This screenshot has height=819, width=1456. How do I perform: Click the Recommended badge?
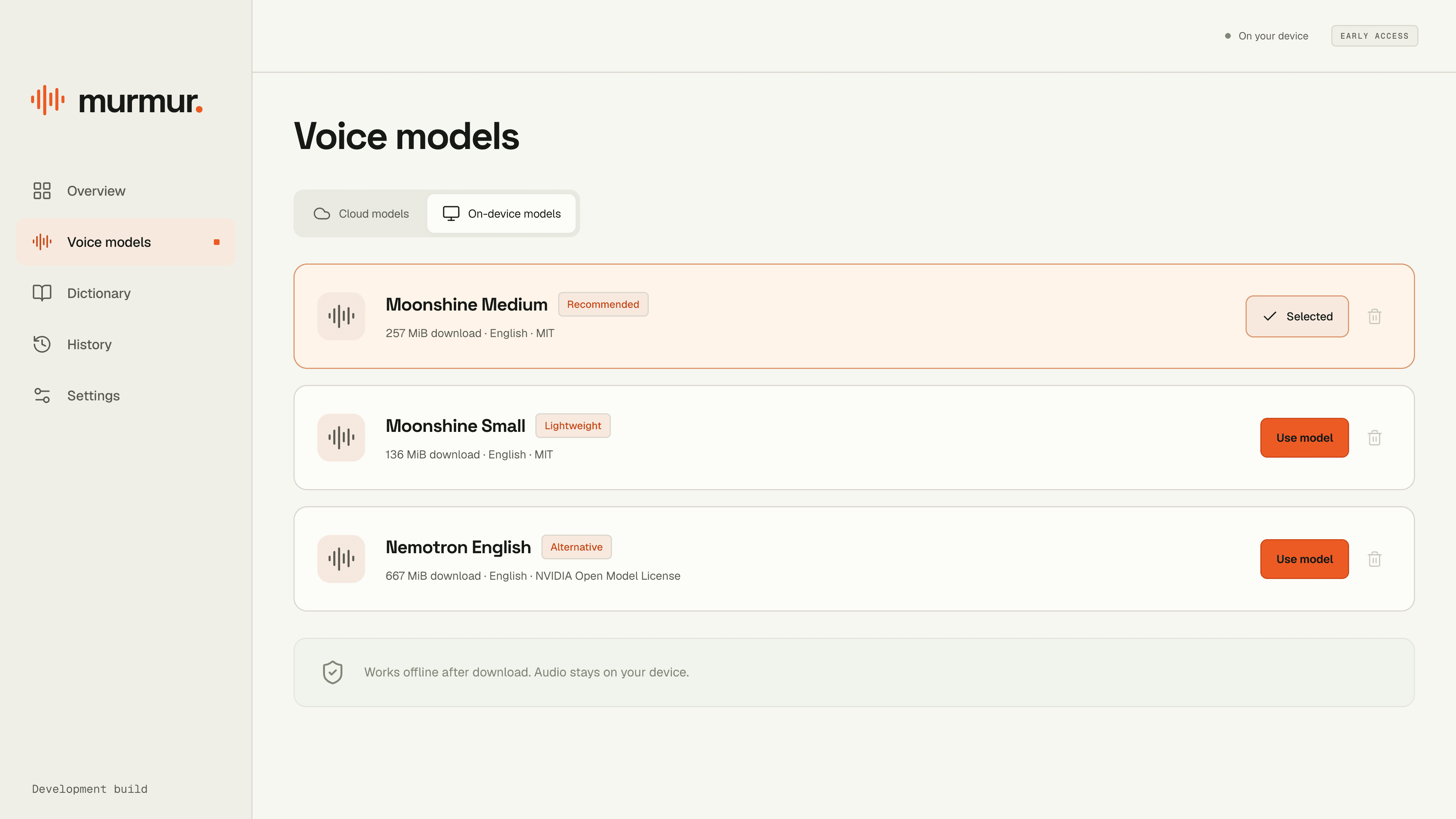pos(603,304)
